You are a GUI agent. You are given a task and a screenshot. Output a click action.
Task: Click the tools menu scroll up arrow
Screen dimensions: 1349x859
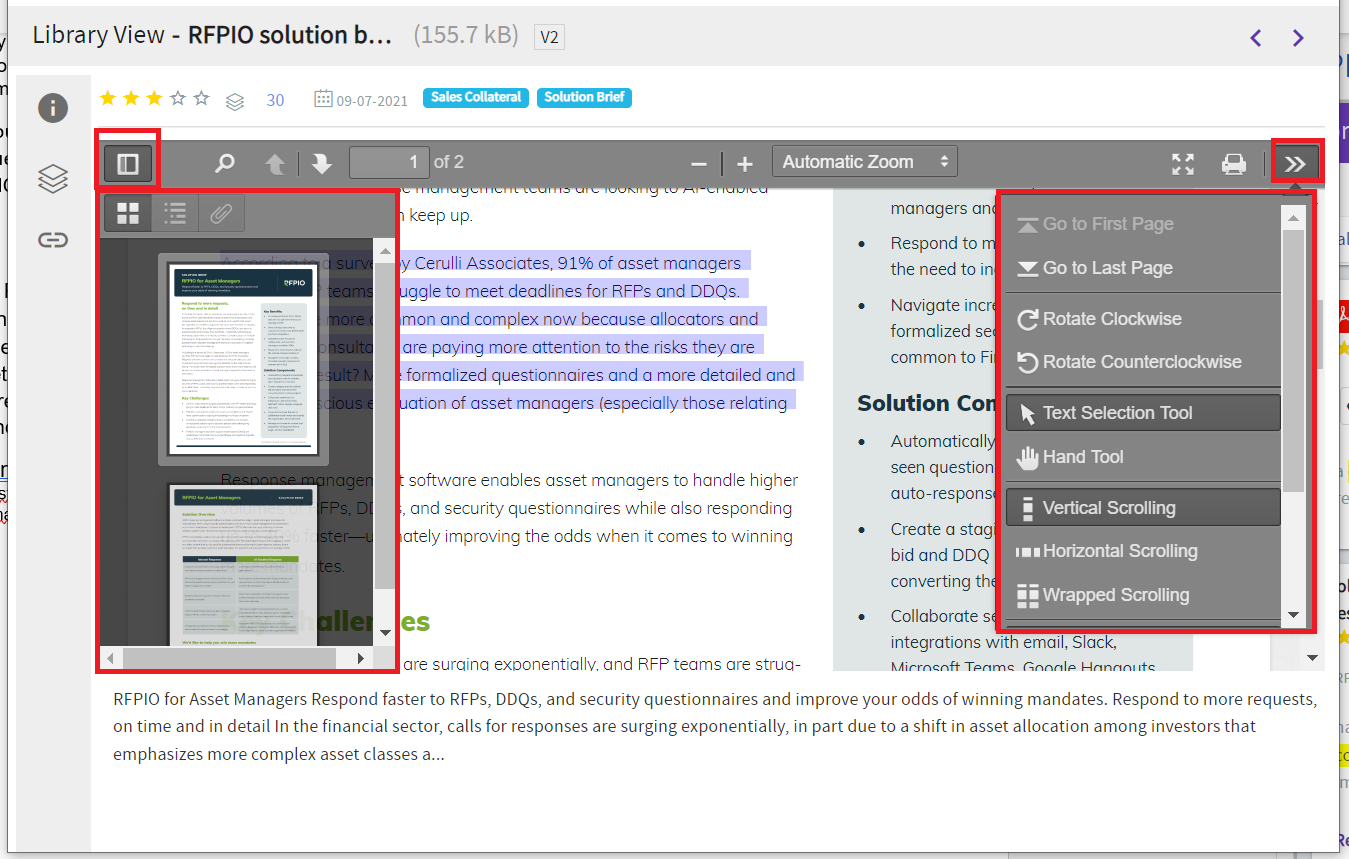[1293, 218]
